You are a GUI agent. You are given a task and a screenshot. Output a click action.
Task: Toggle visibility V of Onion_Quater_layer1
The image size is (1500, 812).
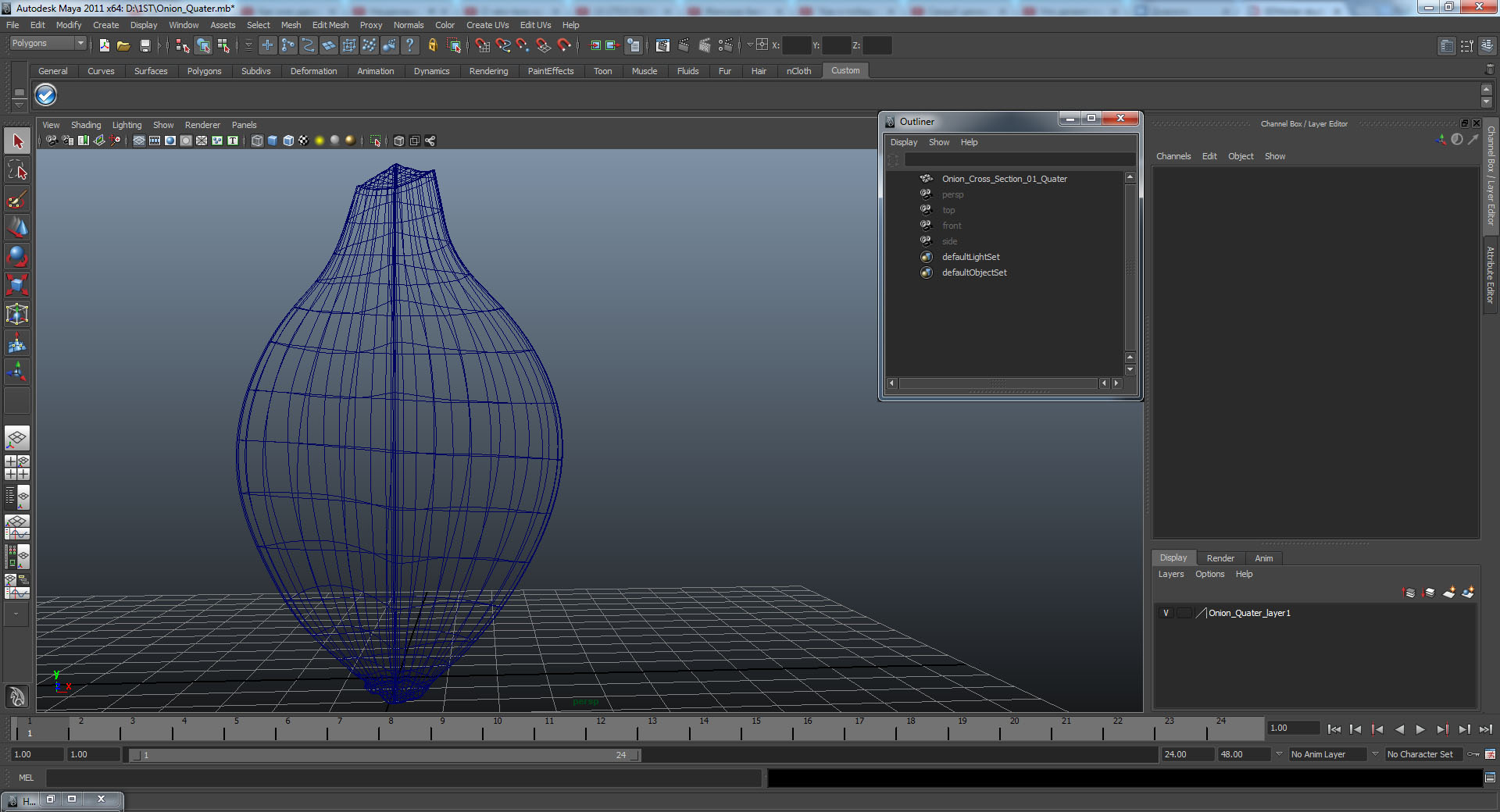[1166, 613]
